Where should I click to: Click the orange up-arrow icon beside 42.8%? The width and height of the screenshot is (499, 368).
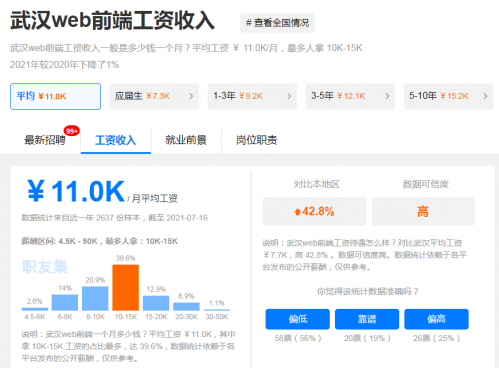(297, 212)
